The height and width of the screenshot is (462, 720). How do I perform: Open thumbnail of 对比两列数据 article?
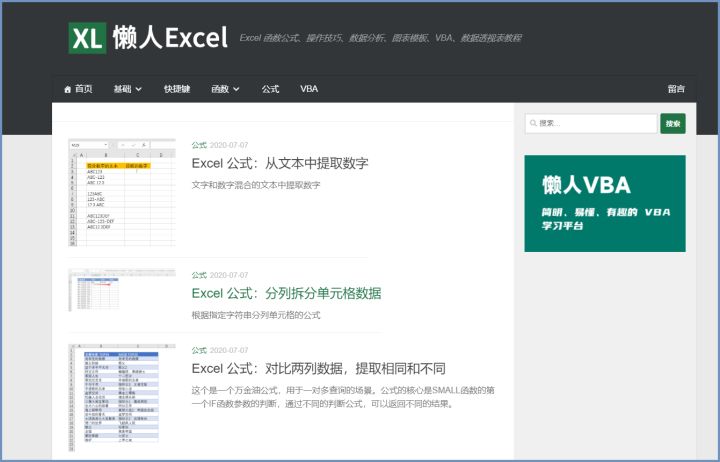[122, 398]
